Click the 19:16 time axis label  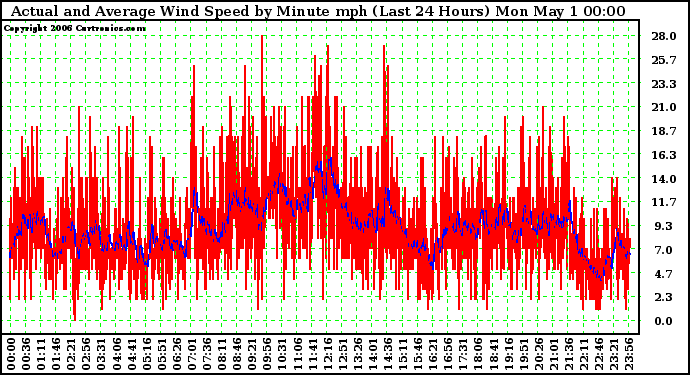(508, 354)
